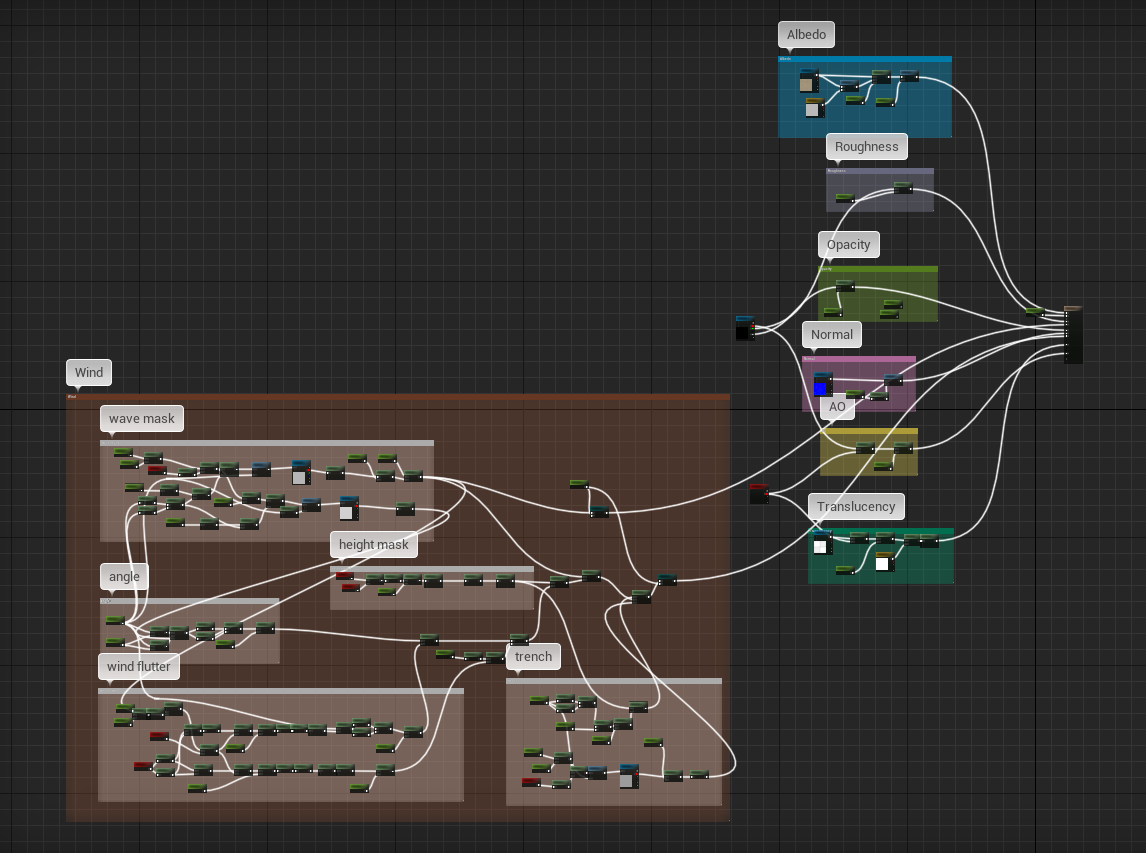This screenshot has width=1146, height=853.
Task: Select the pink Normal comment header bar
Action: point(859,359)
